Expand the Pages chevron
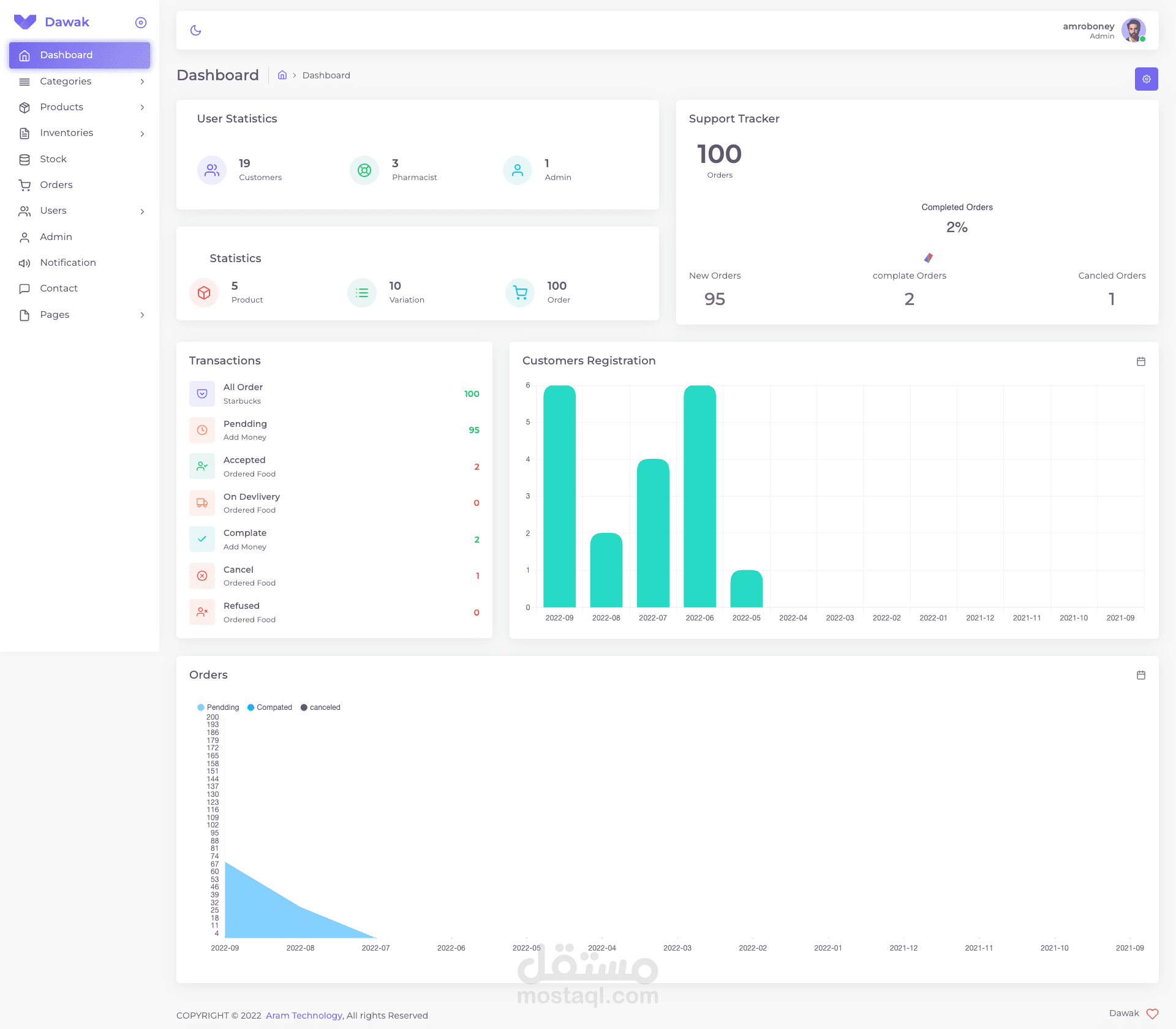This screenshot has height=1029, width=1176. tap(142, 315)
